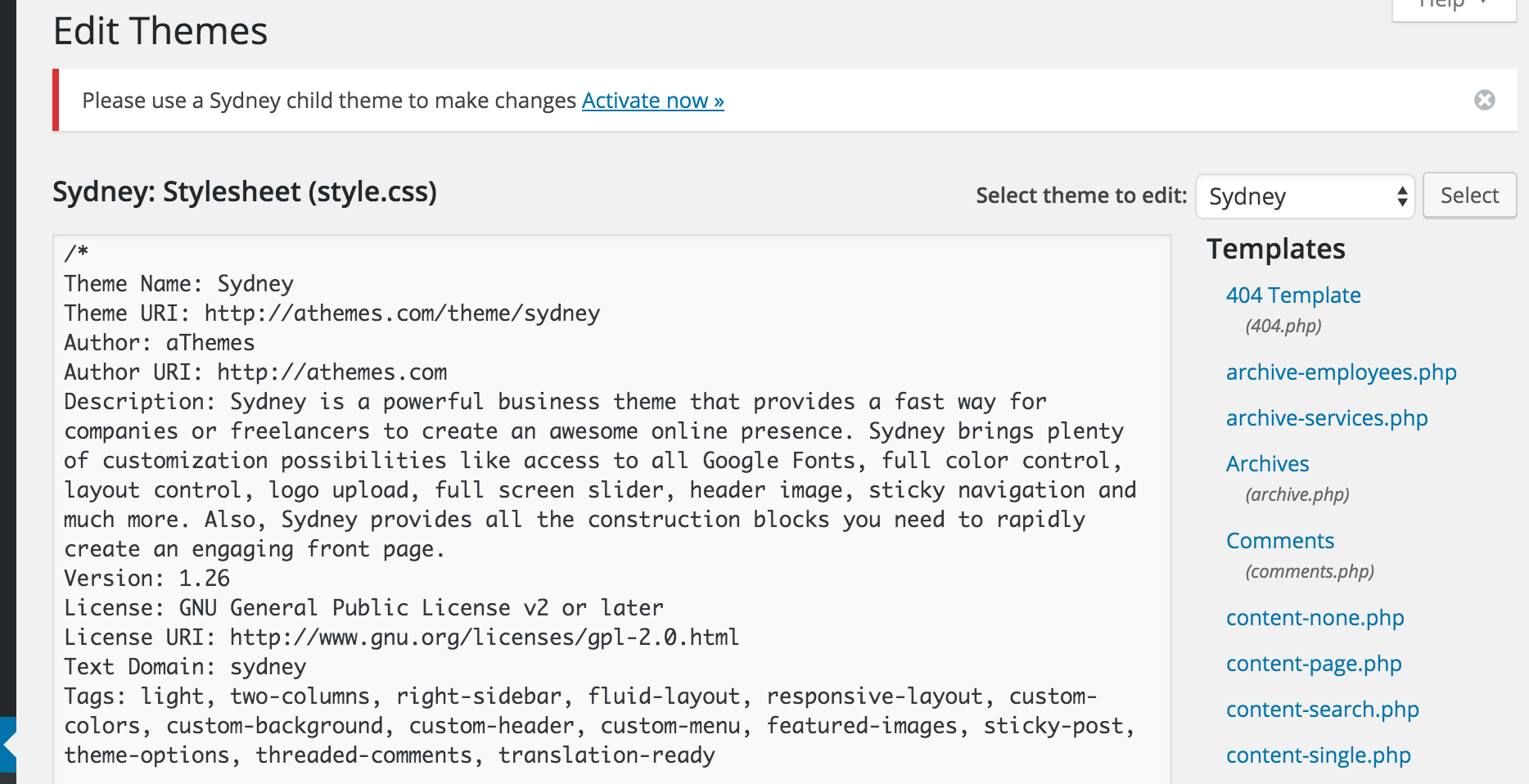Open content-search.php template
The height and width of the screenshot is (784, 1529).
1322,710
